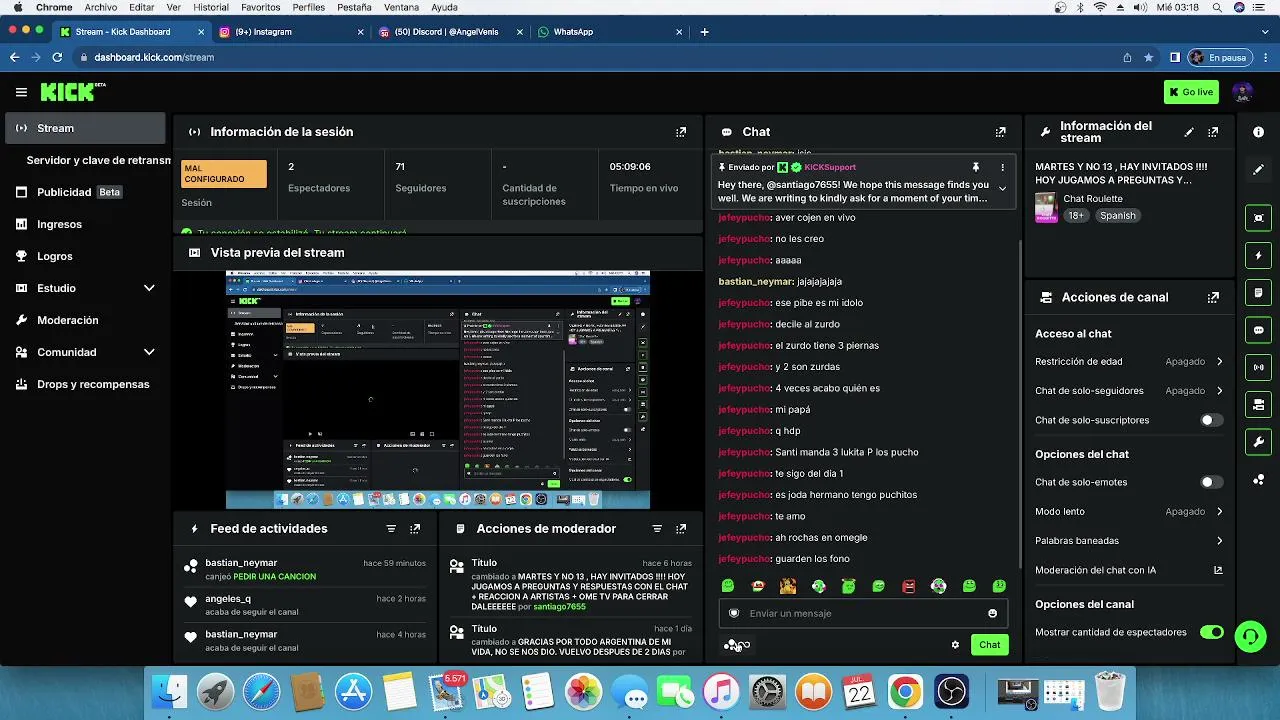Open Drops y recompensas in the sidebar
The image size is (1280, 720).
(x=85, y=384)
